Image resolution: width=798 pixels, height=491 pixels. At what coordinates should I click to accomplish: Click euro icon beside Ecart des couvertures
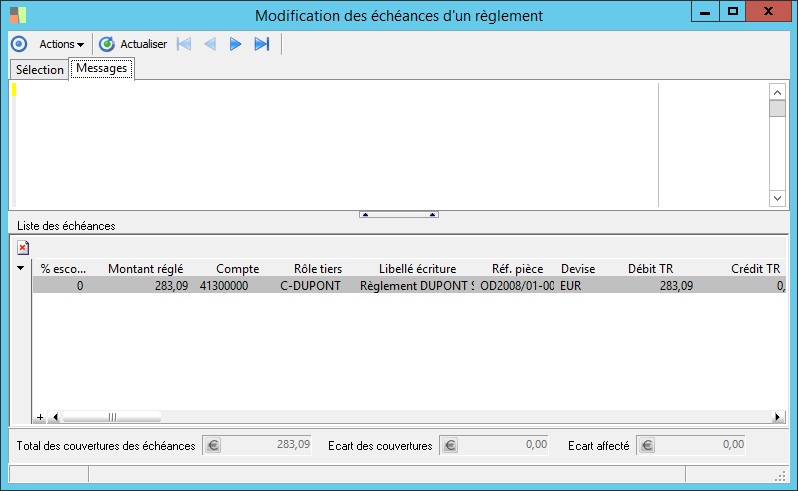[450, 446]
